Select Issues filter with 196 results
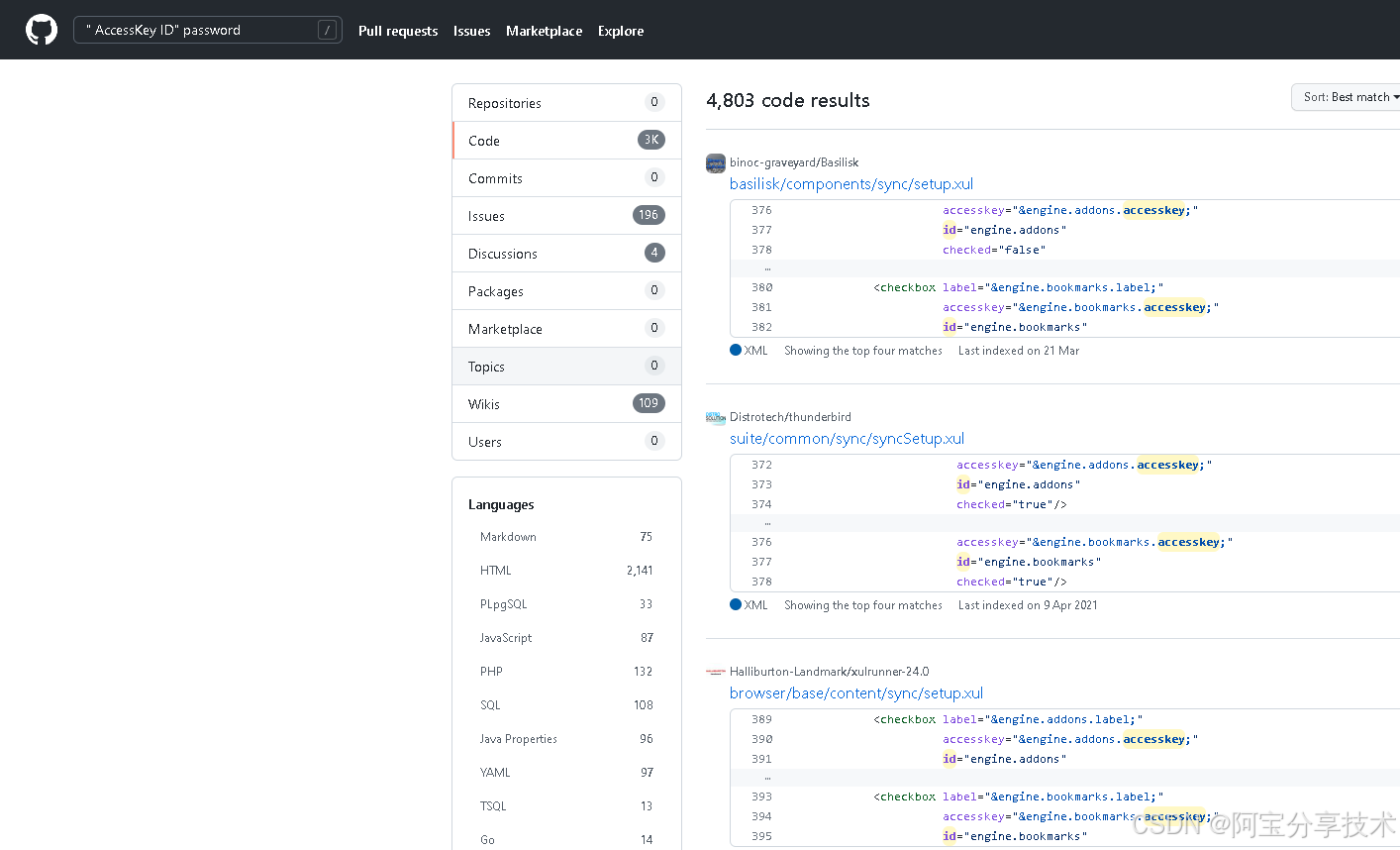Viewport: 1400px width, 850px height. [566, 216]
